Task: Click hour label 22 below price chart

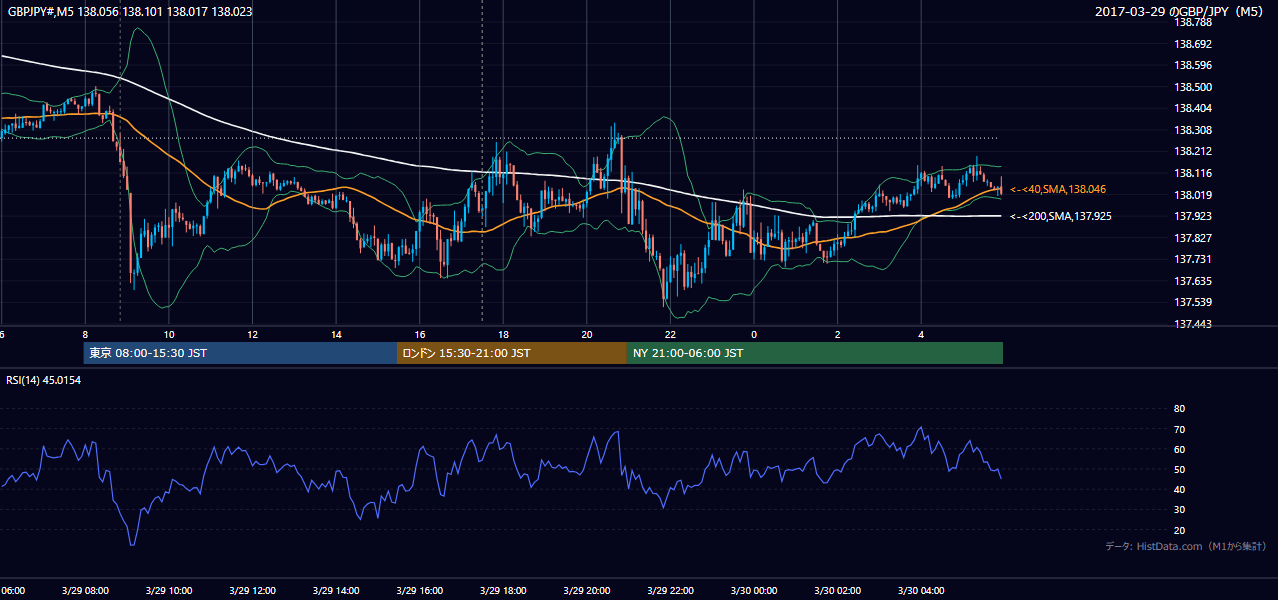Action: pos(670,334)
